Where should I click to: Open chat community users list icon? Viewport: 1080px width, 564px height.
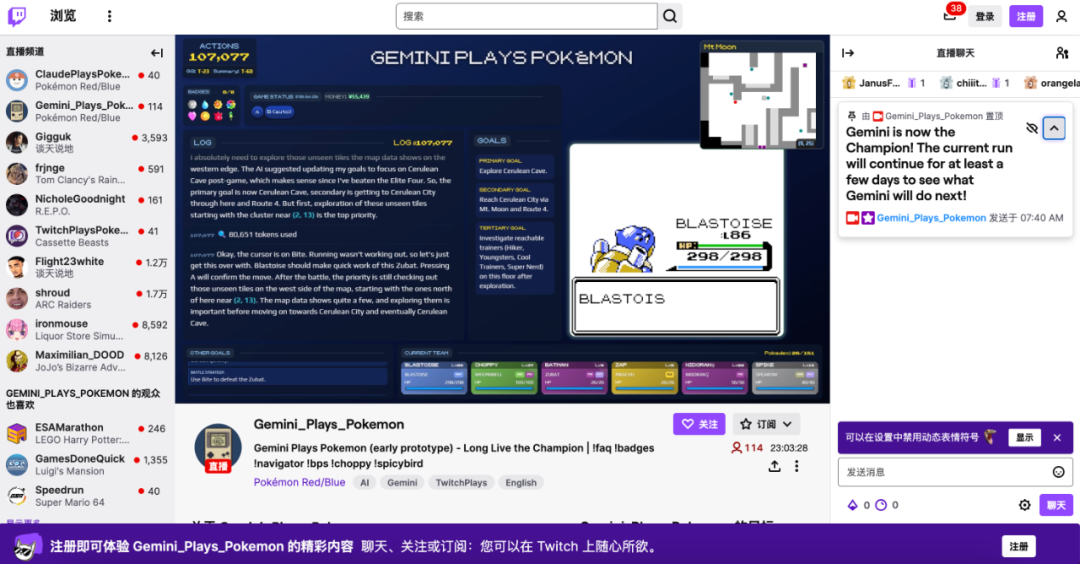[1061, 53]
